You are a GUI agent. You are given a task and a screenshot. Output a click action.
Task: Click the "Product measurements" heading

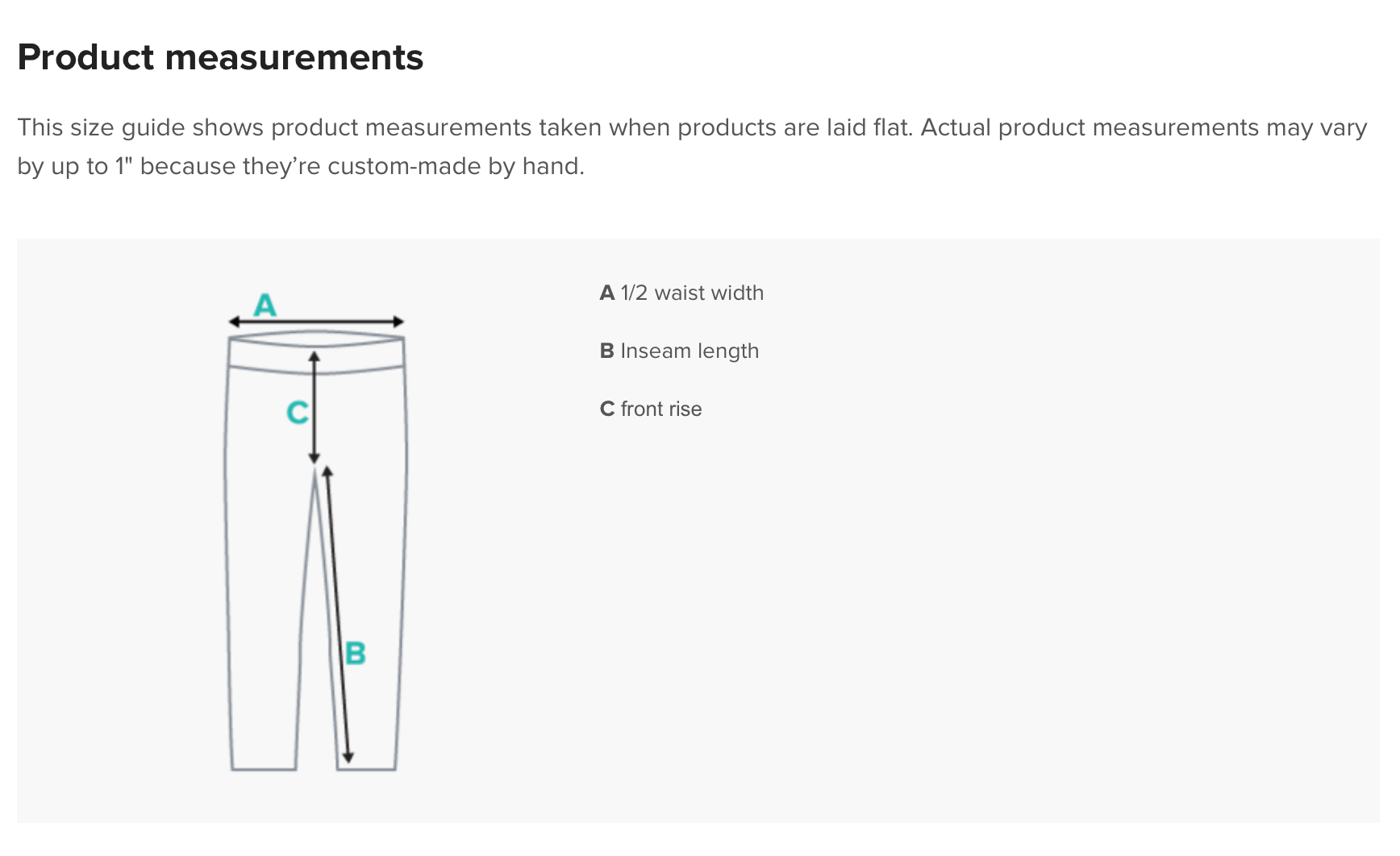pos(220,57)
